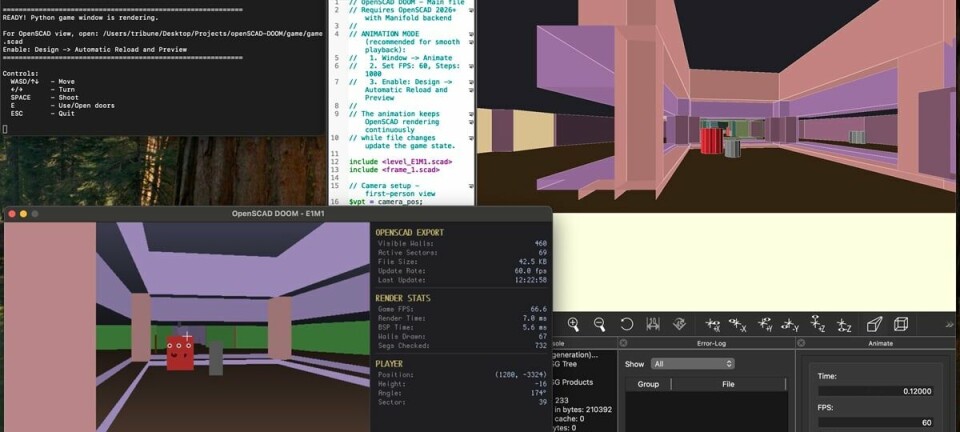This screenshot has height=432, width=960.
Task: Click the Visible Walls value 460
Action: [x=541, y=244]
